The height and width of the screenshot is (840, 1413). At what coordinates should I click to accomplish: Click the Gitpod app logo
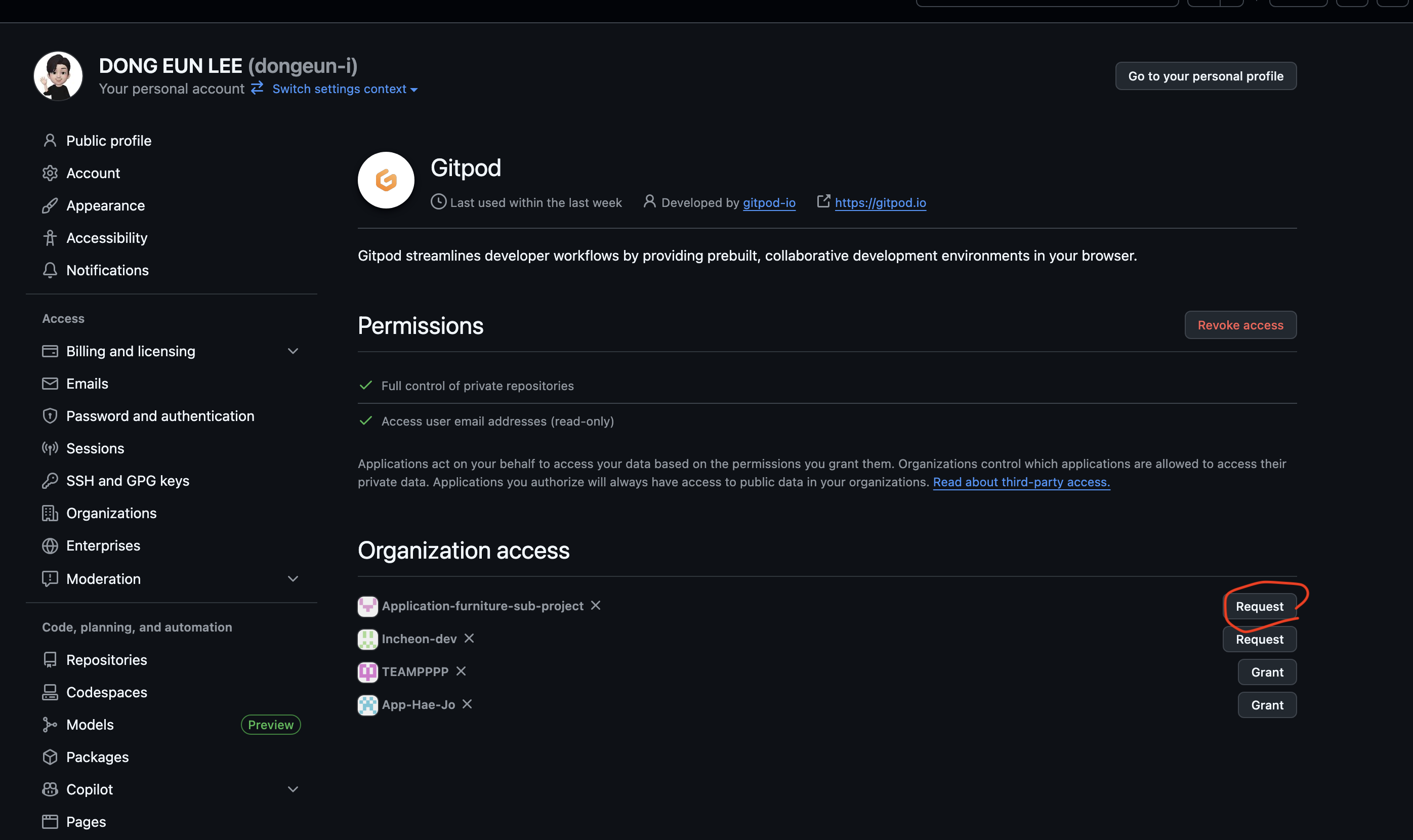click(x=386, y=180)
